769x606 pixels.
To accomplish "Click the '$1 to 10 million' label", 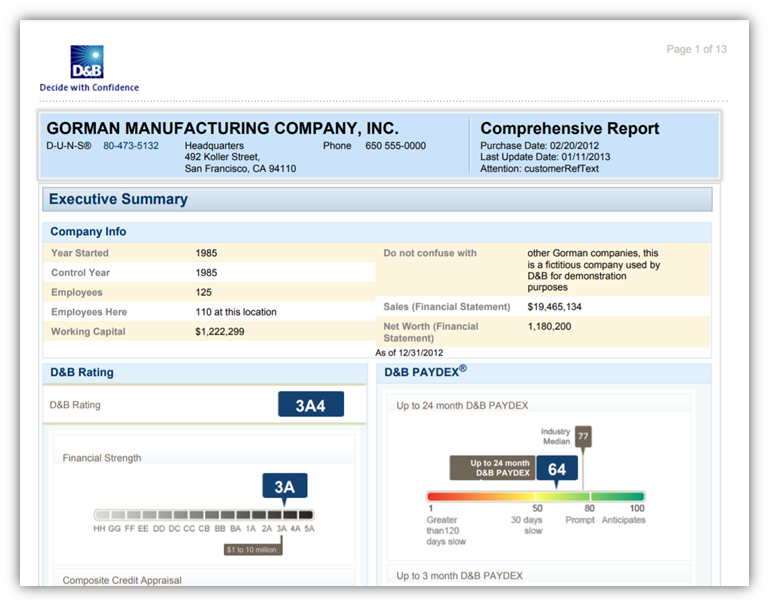I will tap(253, 550).
